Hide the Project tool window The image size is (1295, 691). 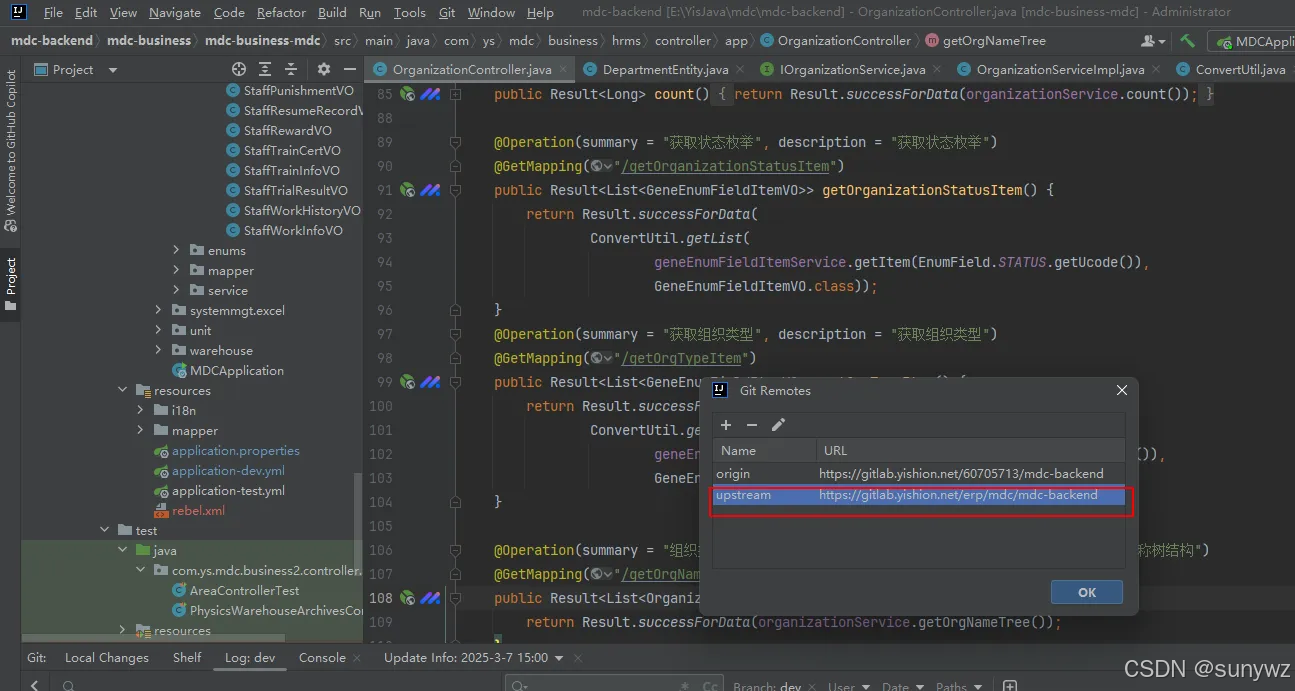pyautogui.click(x=349, y=69)
